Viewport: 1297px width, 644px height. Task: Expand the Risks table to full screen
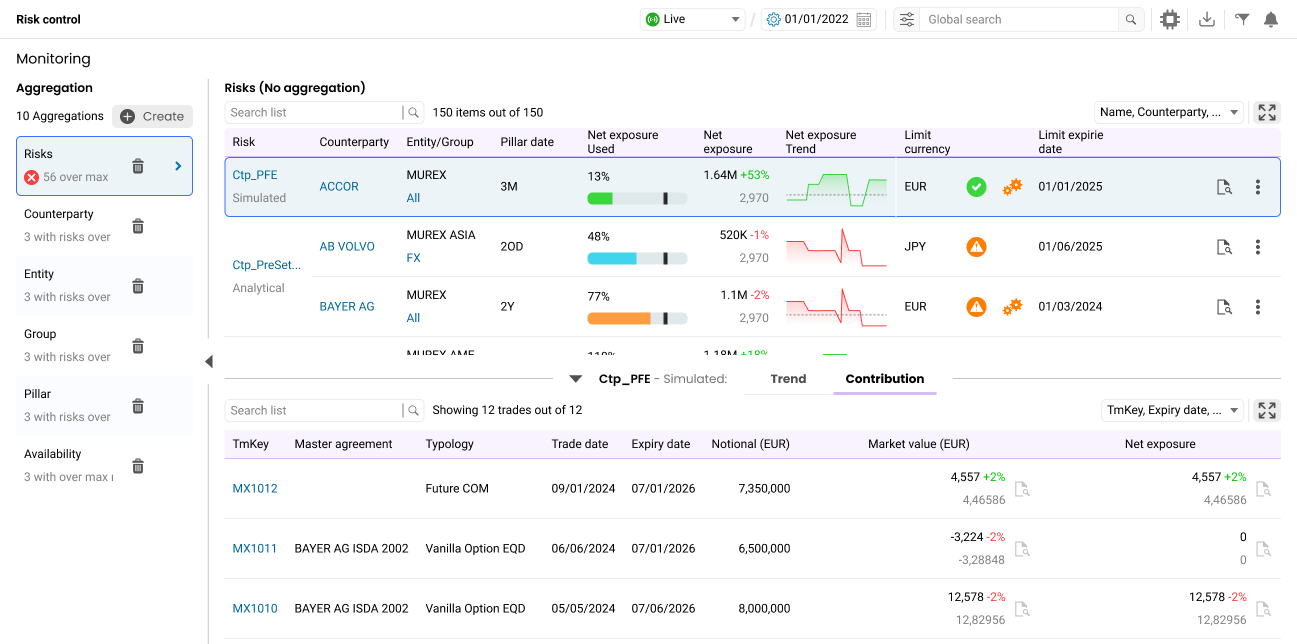pyautogui.click(x=1267, y=112)
